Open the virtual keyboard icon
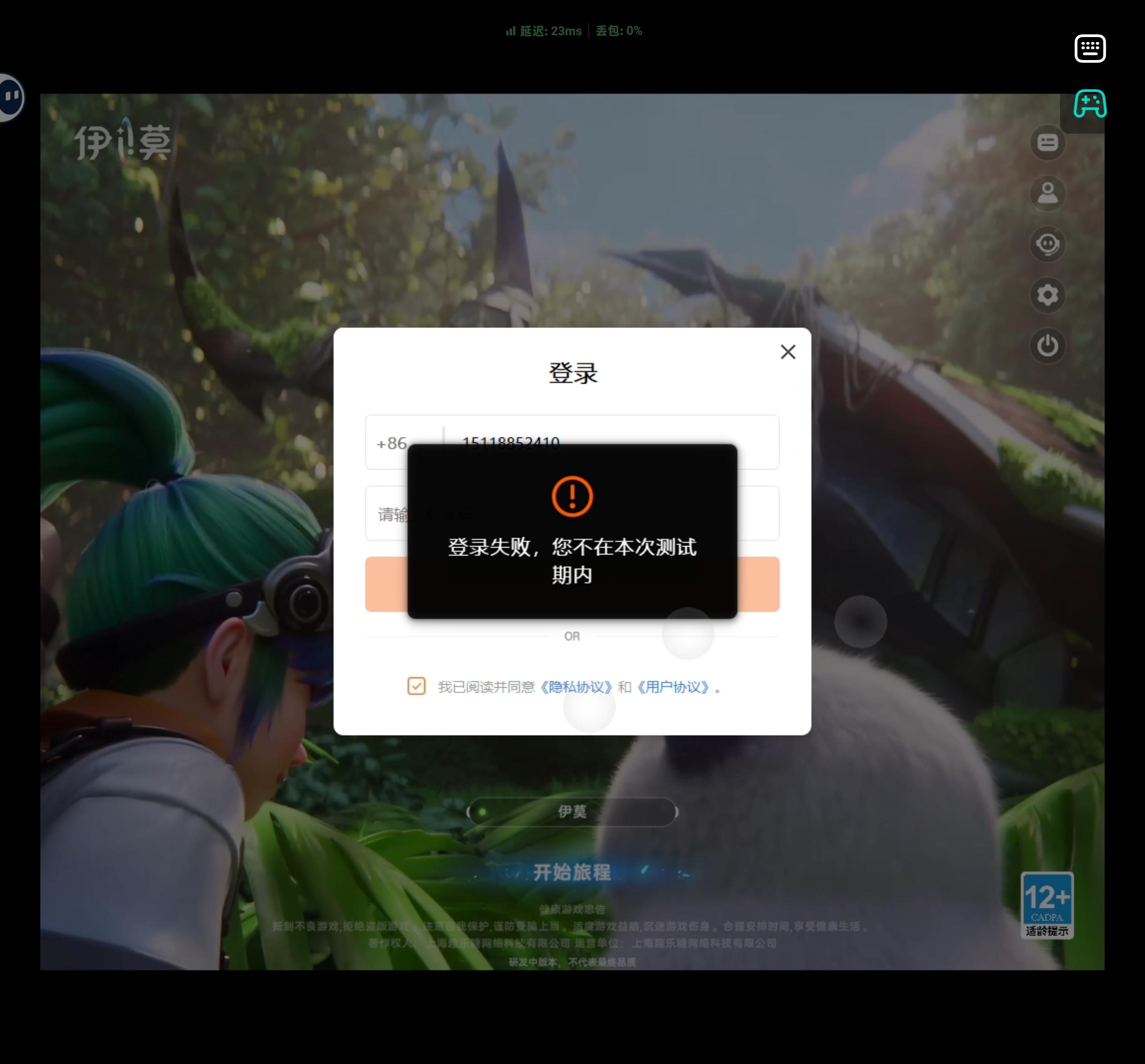Viewport: 1145px width, 1064px height. pyautogui.click(x=1089, y=48)
